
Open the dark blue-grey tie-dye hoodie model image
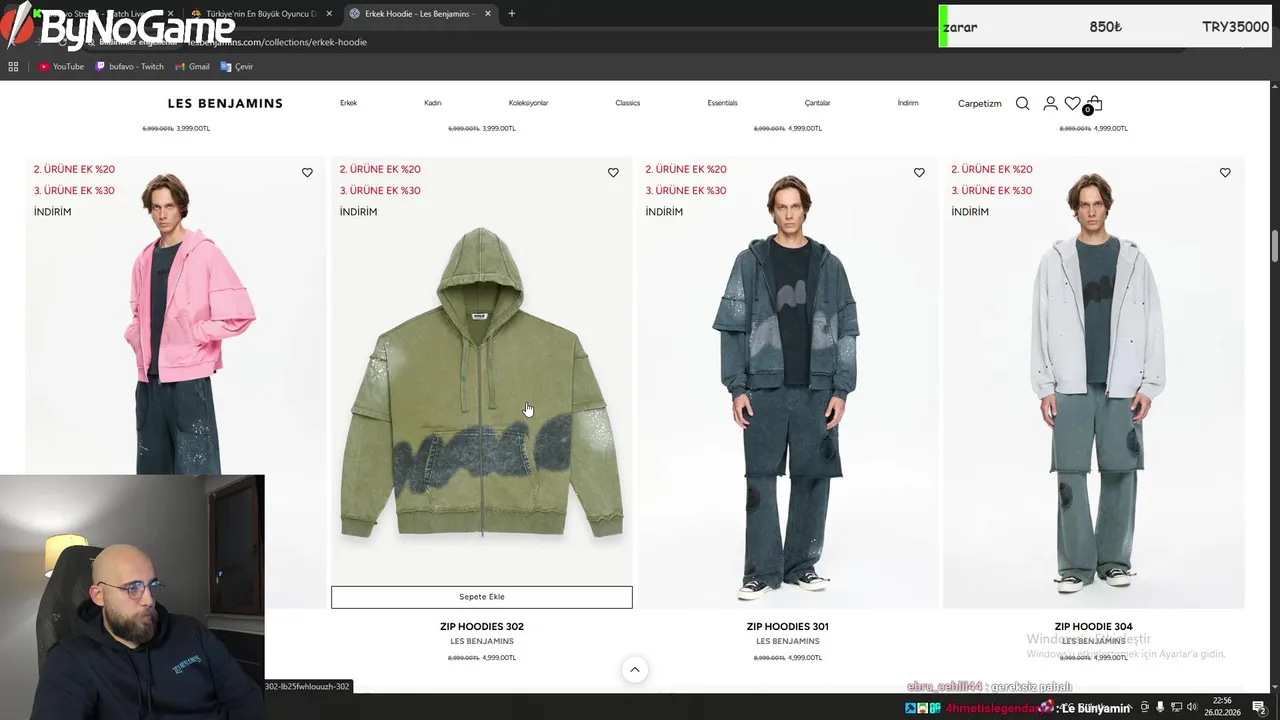[x=788, y=382]
